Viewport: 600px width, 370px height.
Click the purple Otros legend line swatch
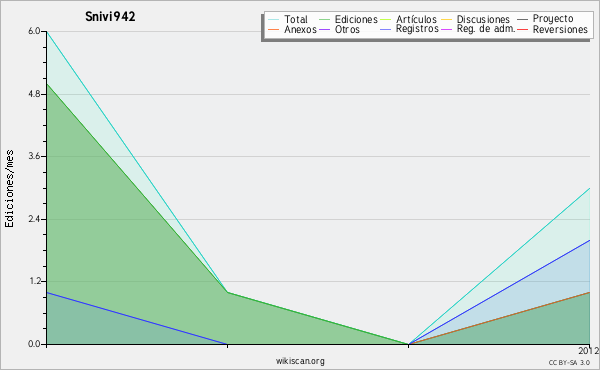point(324,29)
